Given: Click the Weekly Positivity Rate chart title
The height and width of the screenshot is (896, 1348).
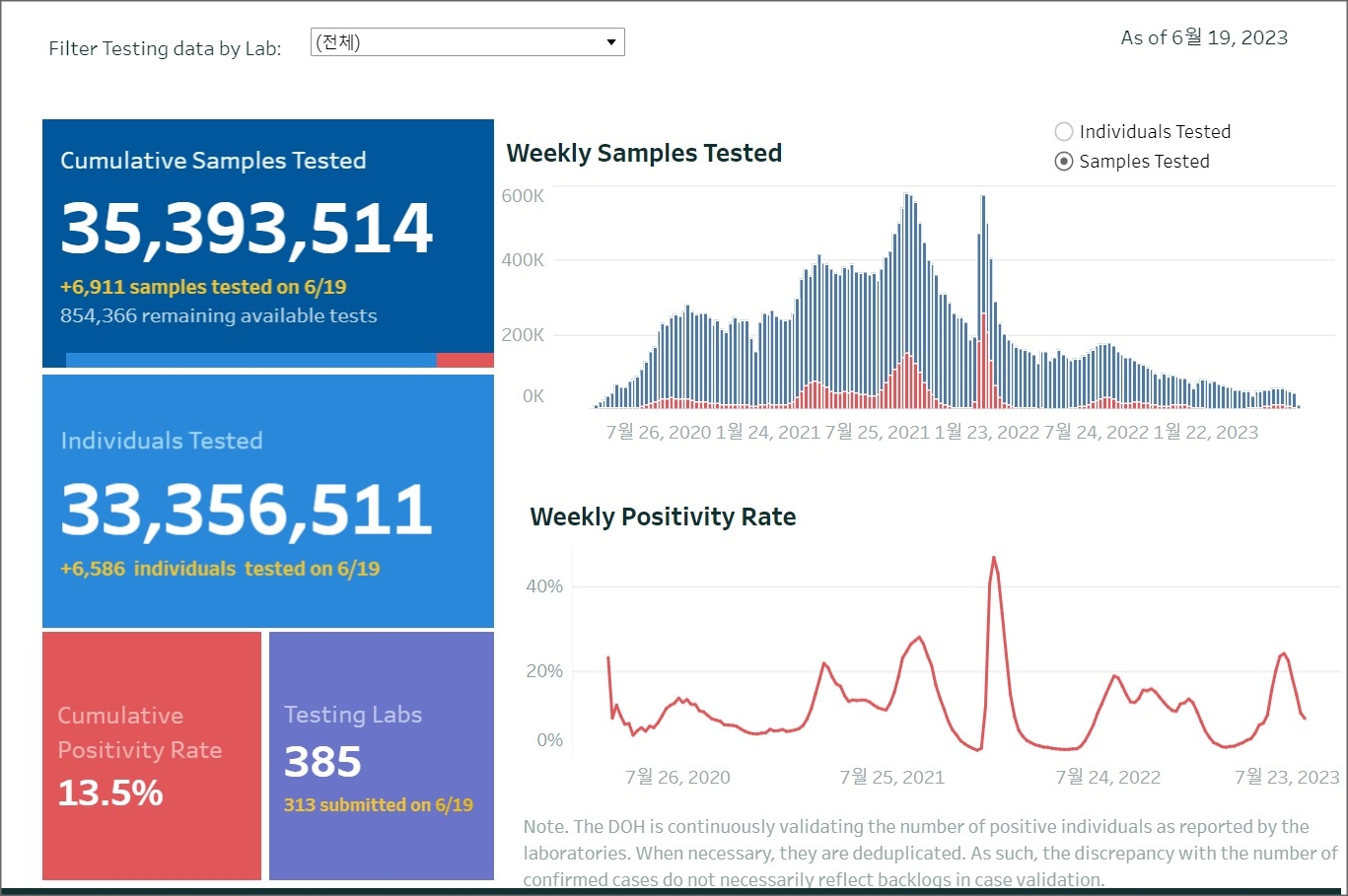Looking at the screenshot, I should tap(663, 517).
